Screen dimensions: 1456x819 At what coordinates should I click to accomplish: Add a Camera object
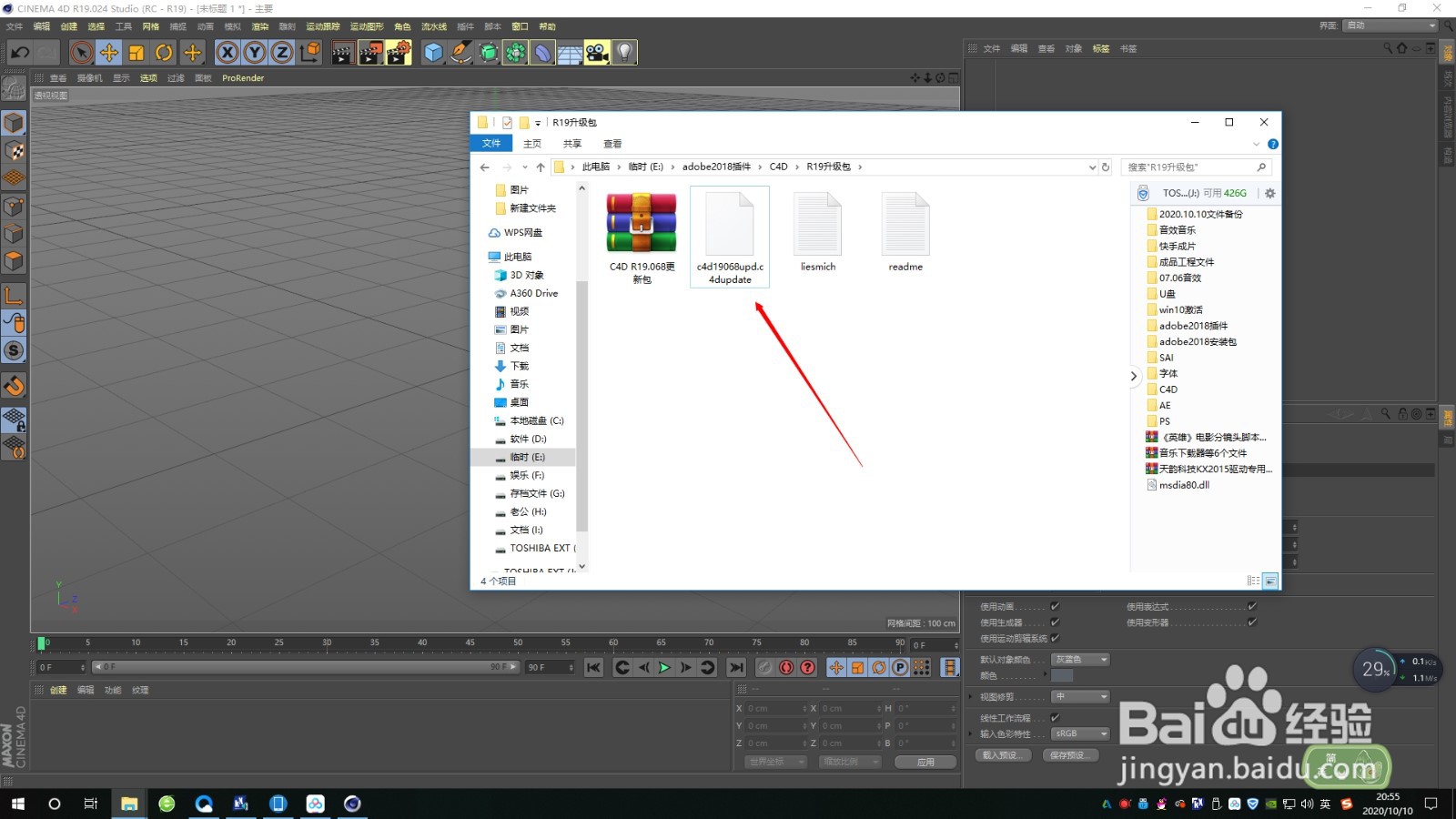tap(597, 53)
